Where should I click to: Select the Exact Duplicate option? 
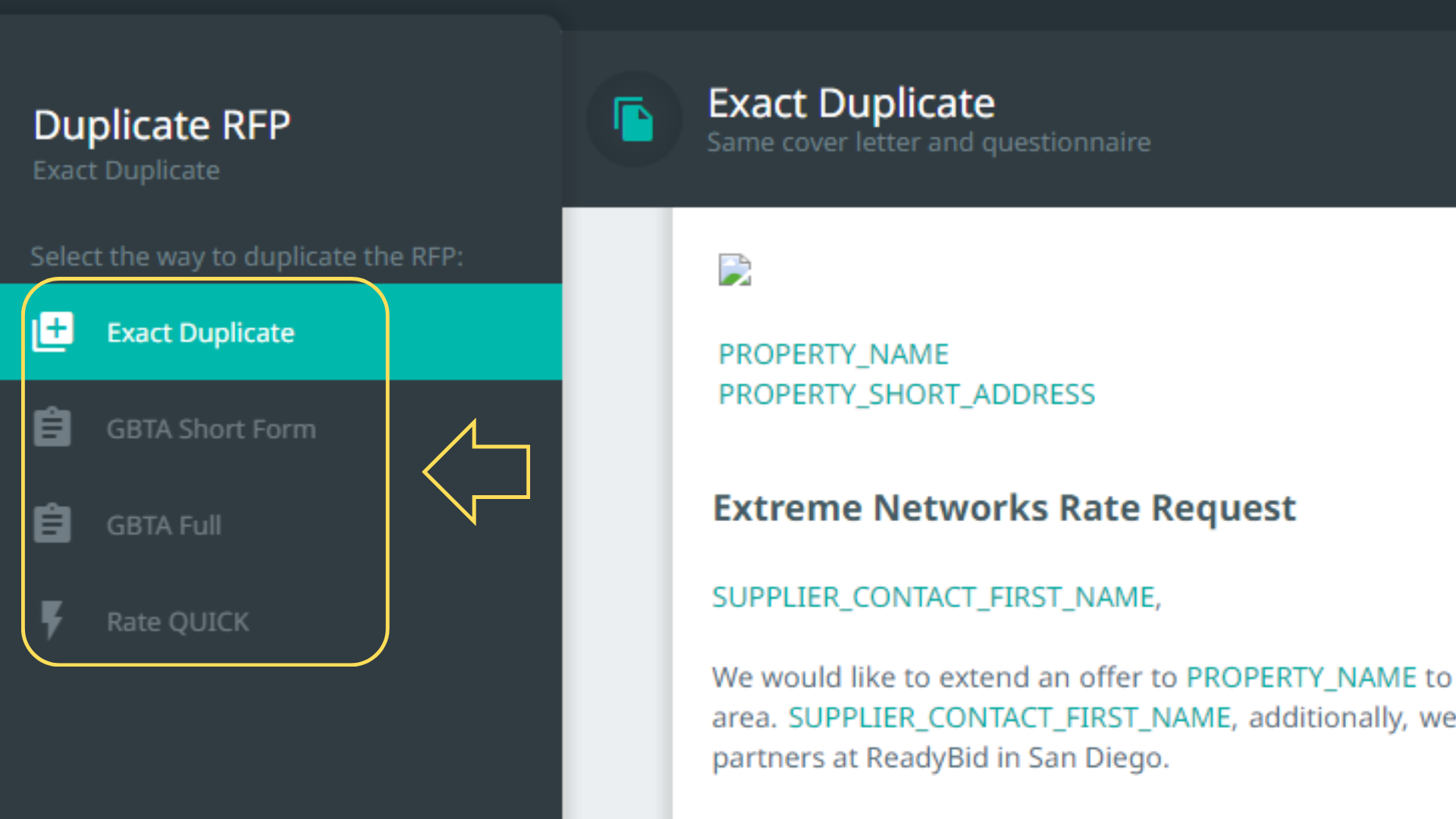(x=200, y=333)
